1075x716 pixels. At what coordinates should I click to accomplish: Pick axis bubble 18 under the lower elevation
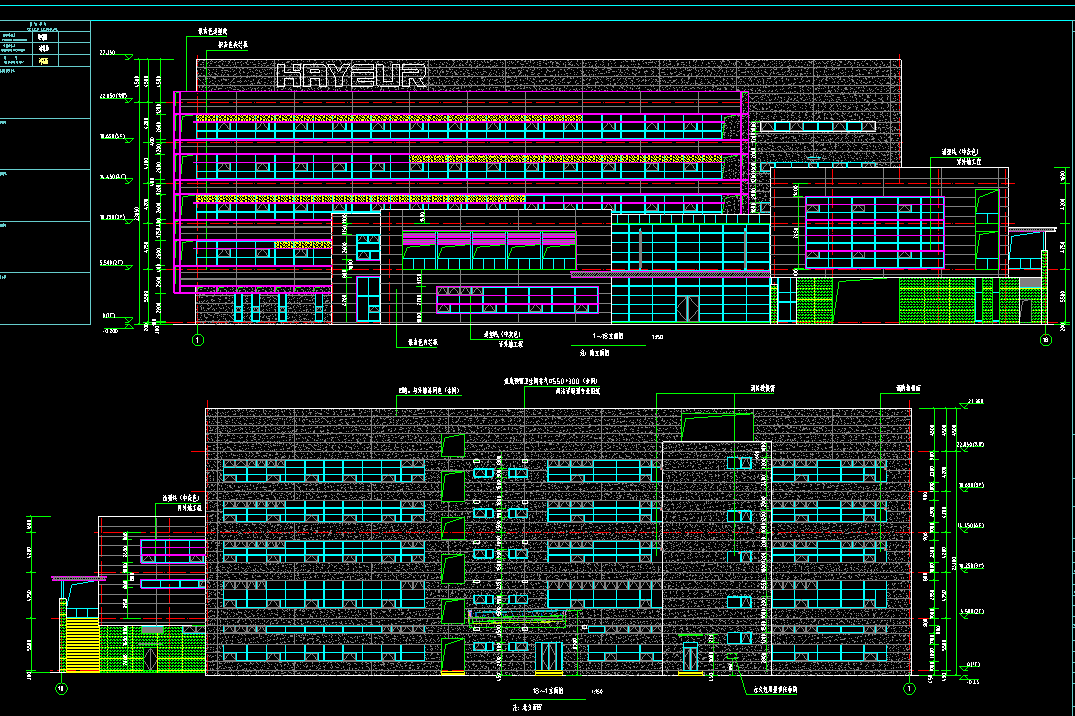pyautogui.click(x=60, y=688)
